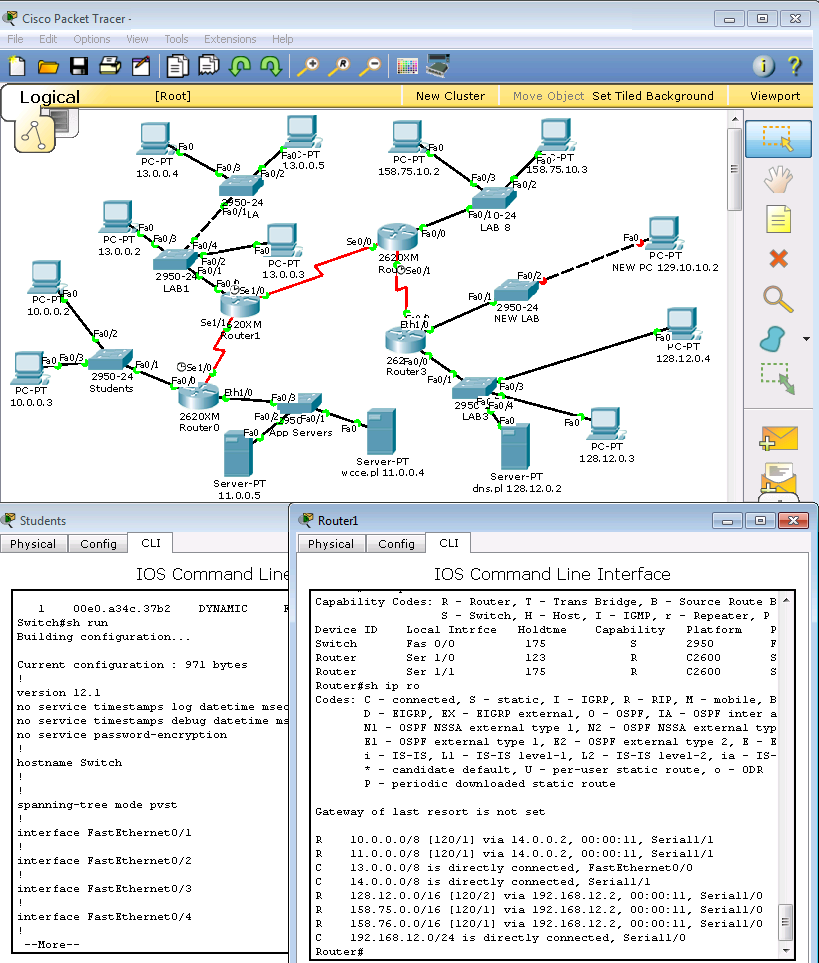Click the Logical workspace tab label

50,97
